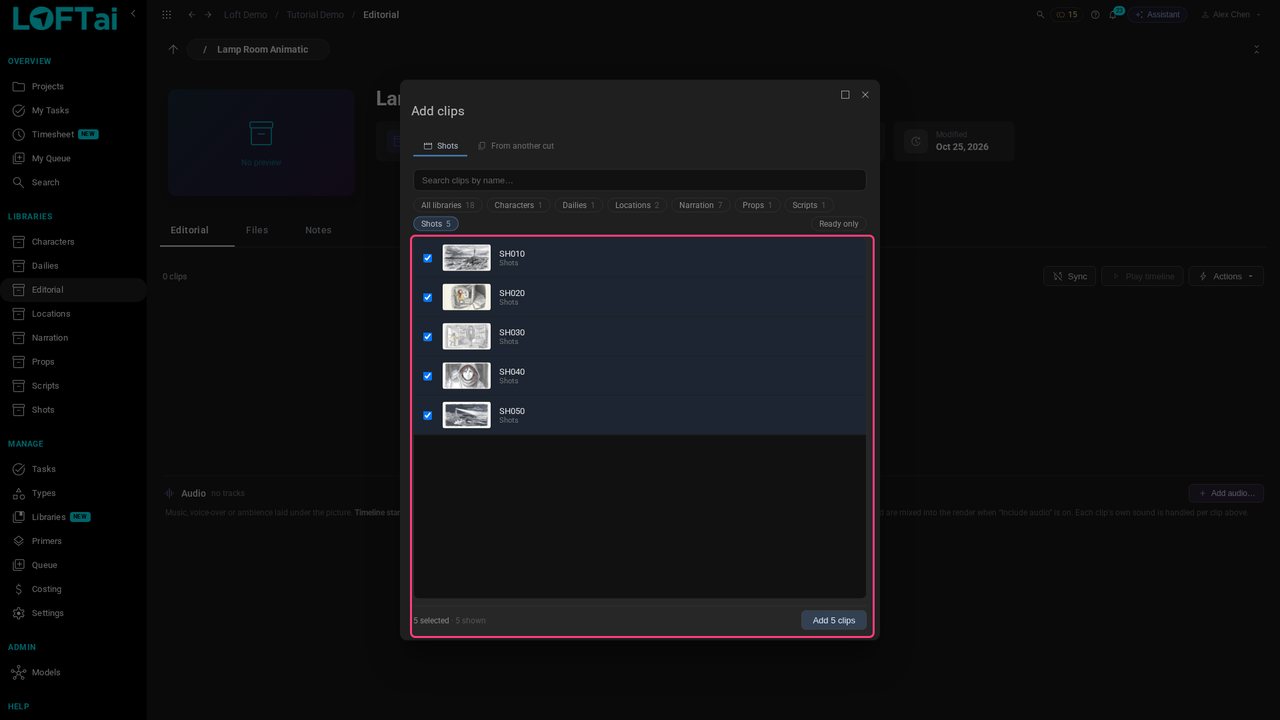Open the Narration library icon
The width and height of the screenshot is (1280, 720).
click(x=18, y=338)
